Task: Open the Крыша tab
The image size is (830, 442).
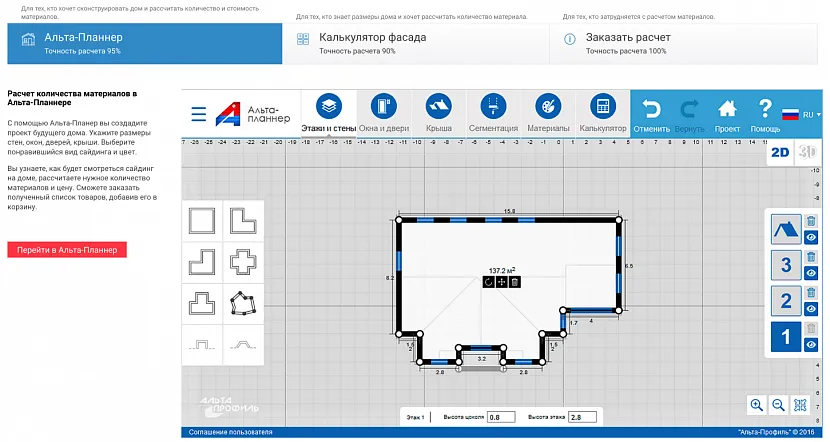Action: coord(438,113)
